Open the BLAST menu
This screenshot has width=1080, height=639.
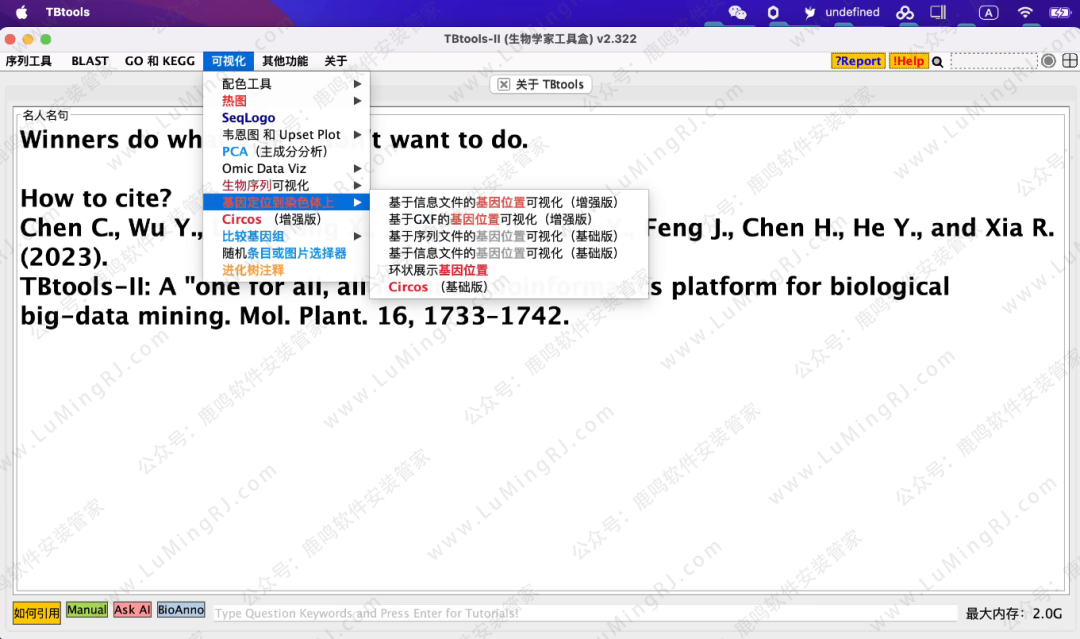tap(90, 61)
